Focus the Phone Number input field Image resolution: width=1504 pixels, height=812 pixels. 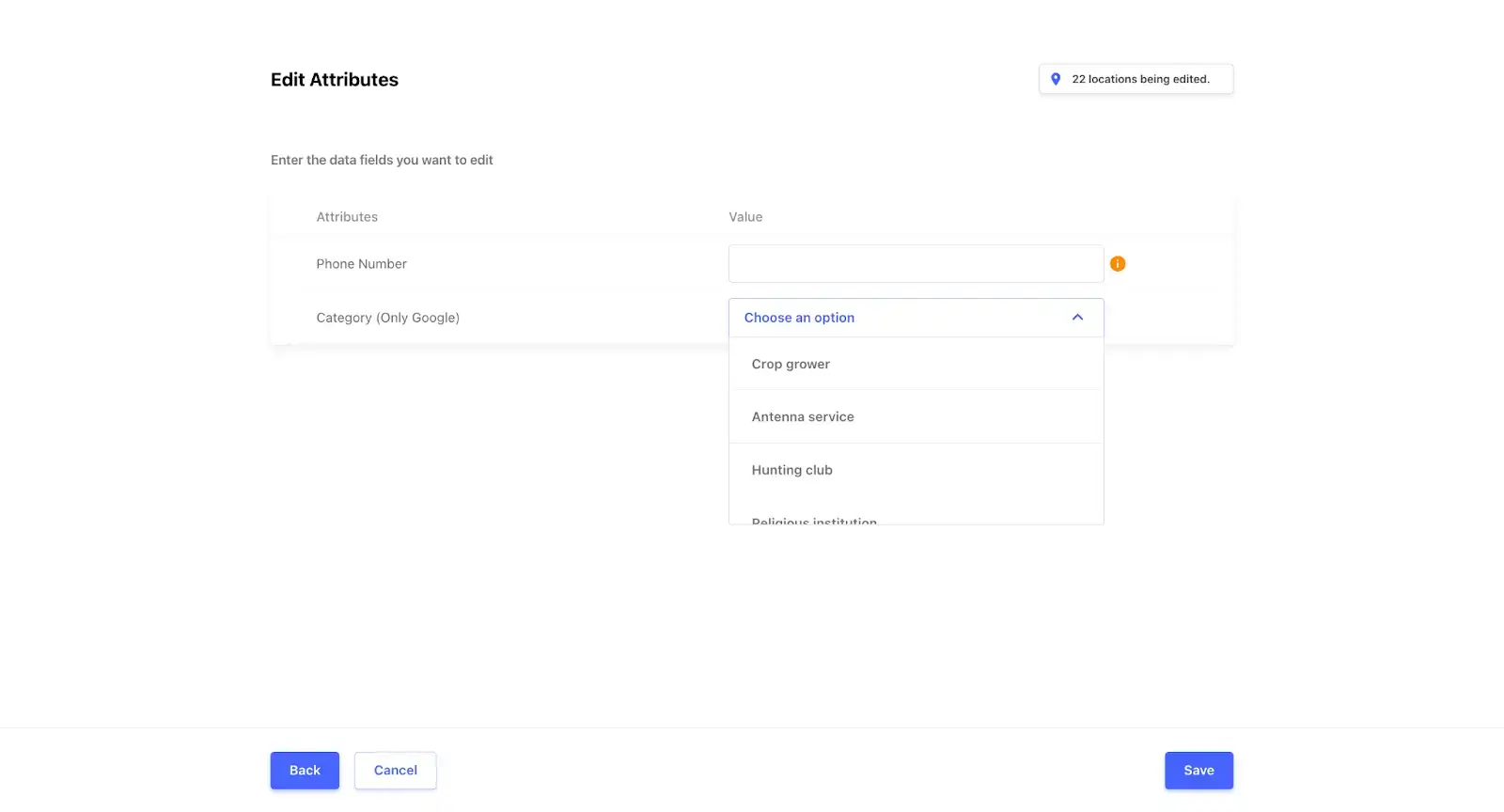(916, 264)
